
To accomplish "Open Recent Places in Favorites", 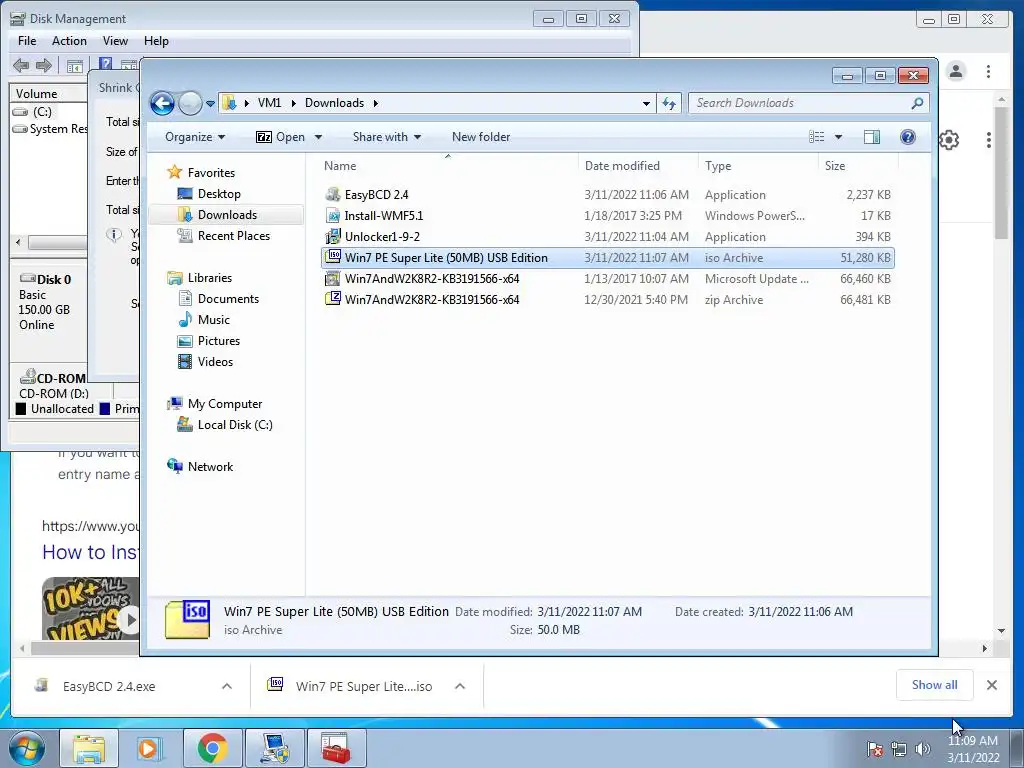I will [234, 236].
